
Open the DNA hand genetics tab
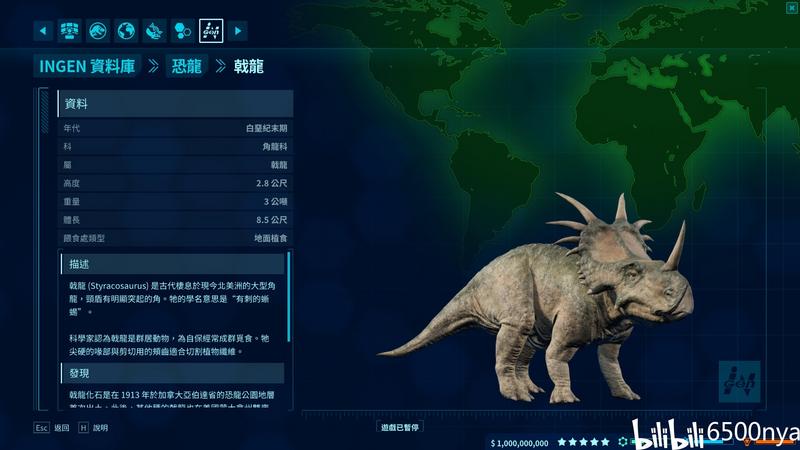154,31
